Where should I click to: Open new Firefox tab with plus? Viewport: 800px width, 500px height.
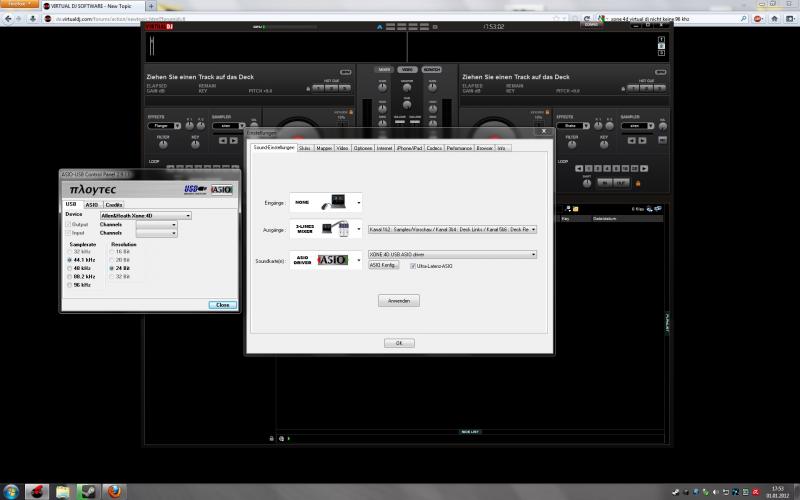151,6
